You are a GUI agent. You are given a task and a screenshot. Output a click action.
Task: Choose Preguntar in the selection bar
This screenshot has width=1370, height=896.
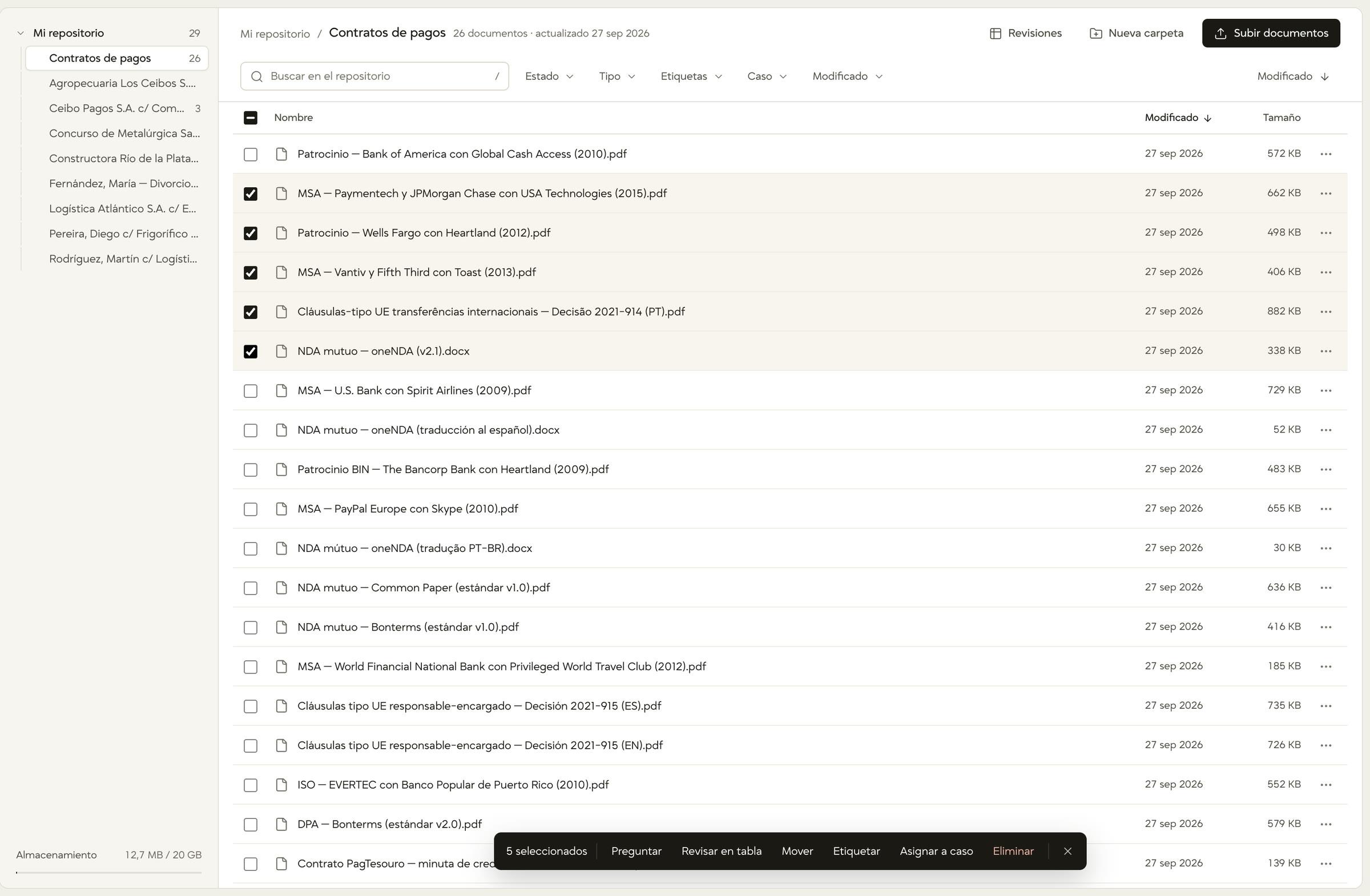636,851
